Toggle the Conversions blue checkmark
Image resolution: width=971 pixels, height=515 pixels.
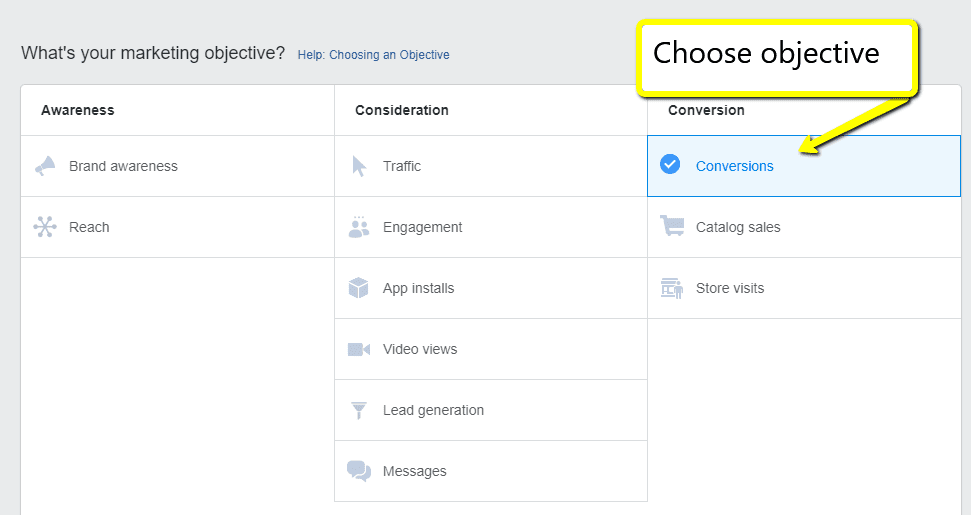(671, 165)
